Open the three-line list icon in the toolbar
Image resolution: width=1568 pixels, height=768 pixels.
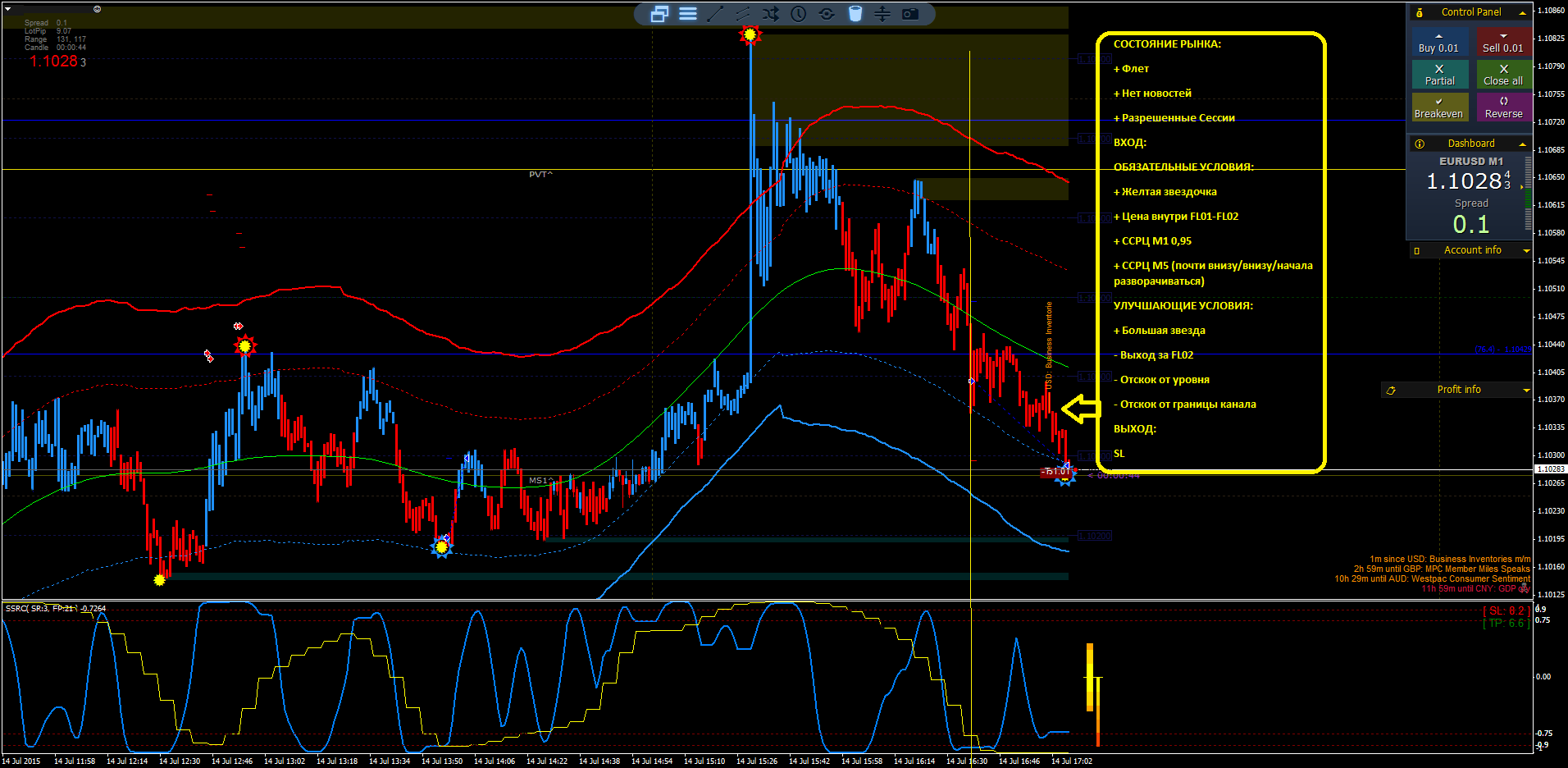pyautogui.click(x=688, y=14)
